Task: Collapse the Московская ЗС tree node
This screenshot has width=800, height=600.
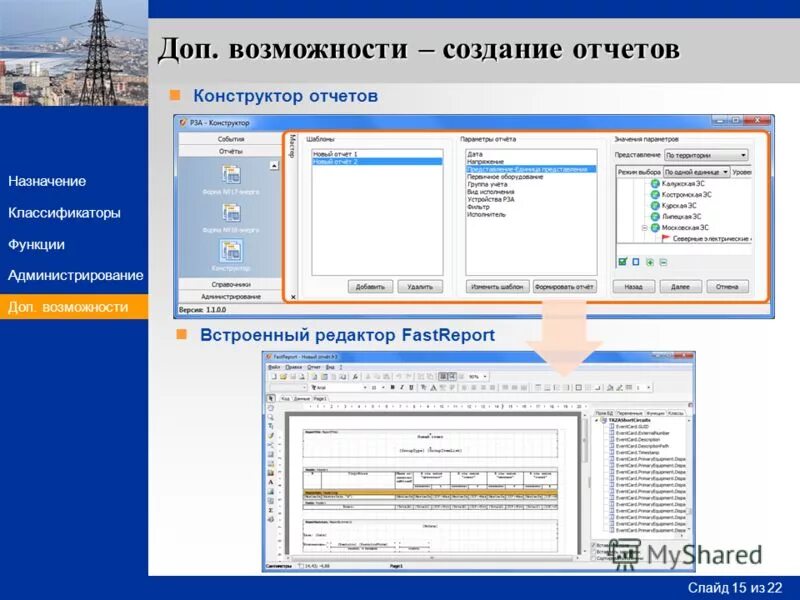Action: [645, 226]
